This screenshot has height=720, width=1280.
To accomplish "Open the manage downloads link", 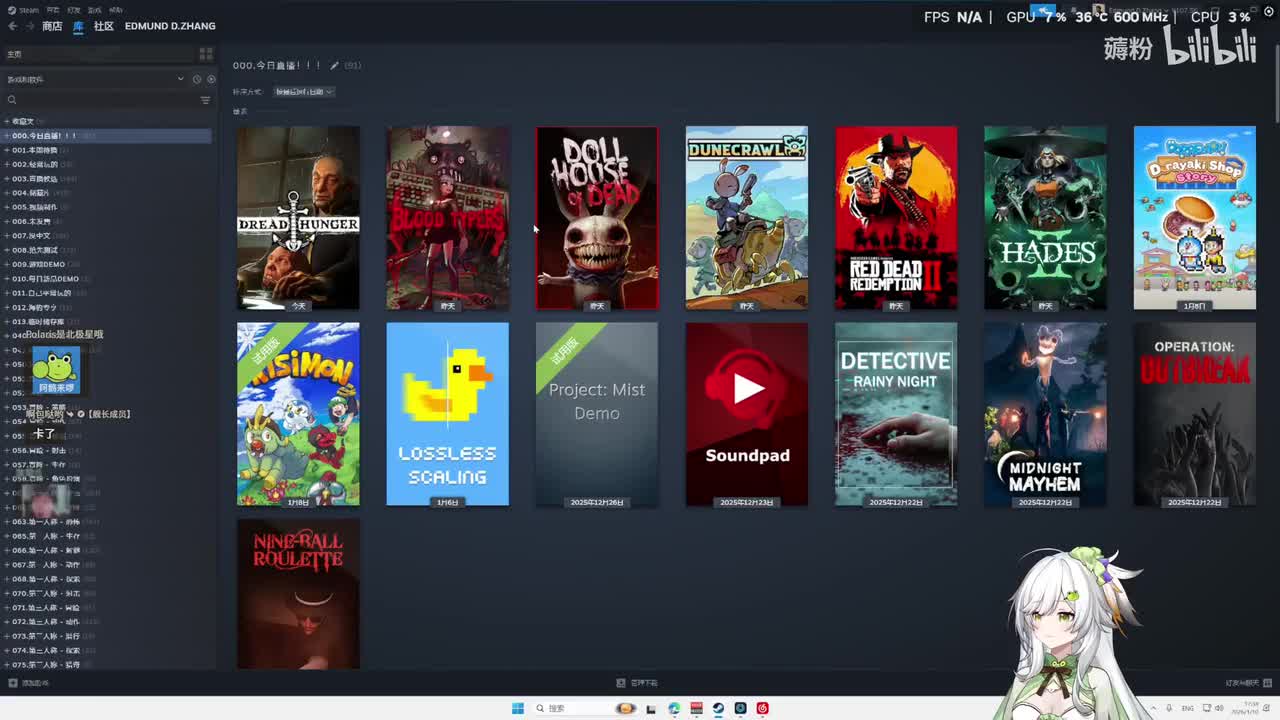I will point(638,683).
